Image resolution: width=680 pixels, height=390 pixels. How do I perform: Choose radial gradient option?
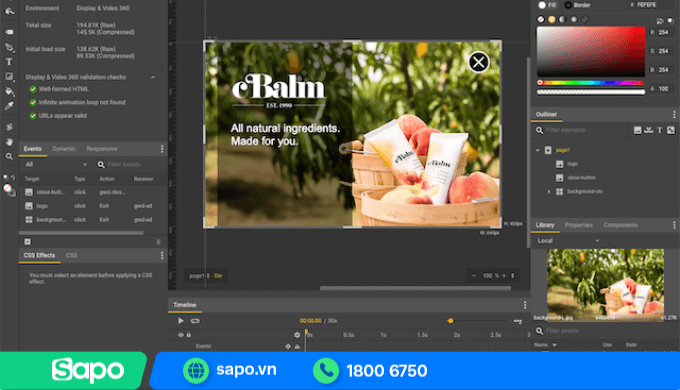(x=574, y=19)
